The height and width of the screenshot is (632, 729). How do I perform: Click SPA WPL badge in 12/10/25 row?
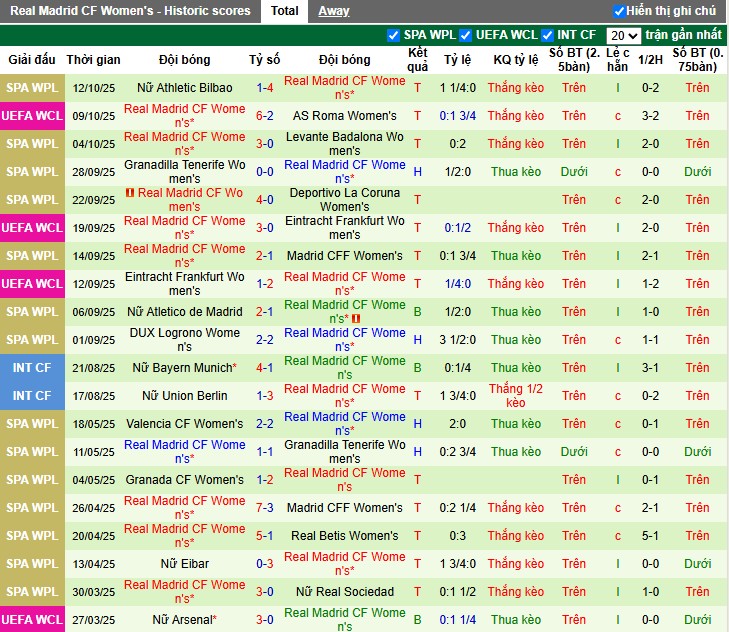click(32, 88)
